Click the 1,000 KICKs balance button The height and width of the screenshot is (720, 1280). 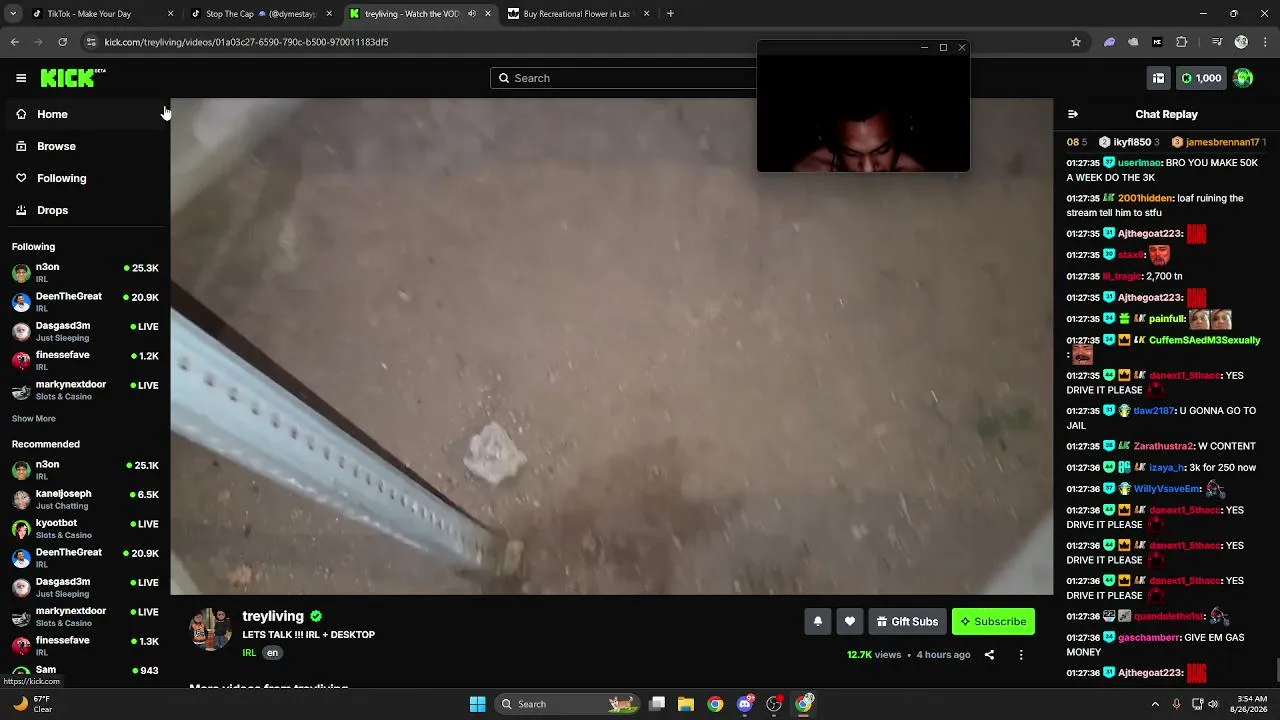click(1201, 78)
